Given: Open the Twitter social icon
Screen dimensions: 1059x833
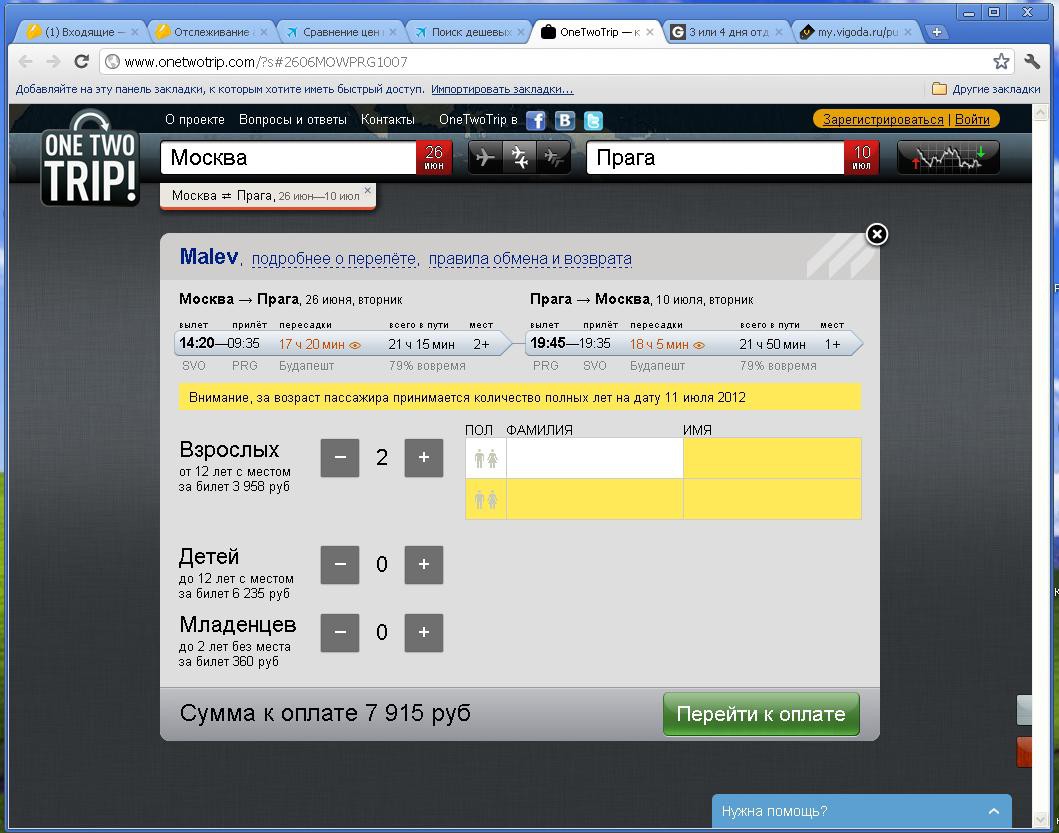Looking at the screenshot, I should coord(593,120).
